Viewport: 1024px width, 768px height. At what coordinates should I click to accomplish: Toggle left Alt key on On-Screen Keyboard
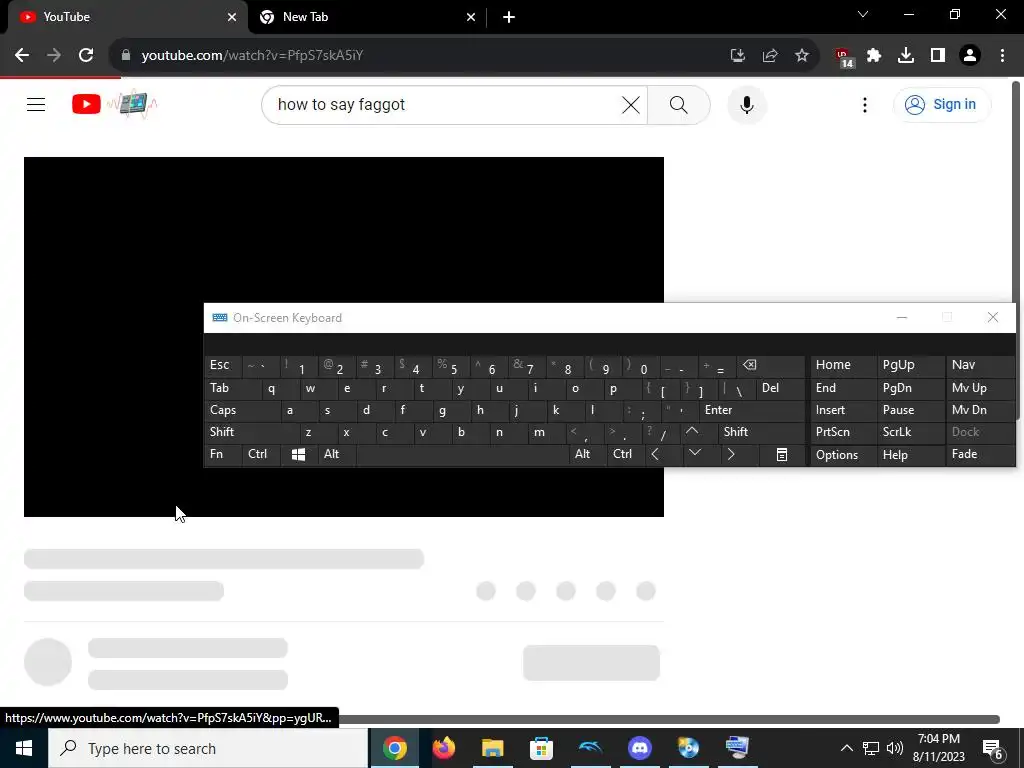[337, 454]
